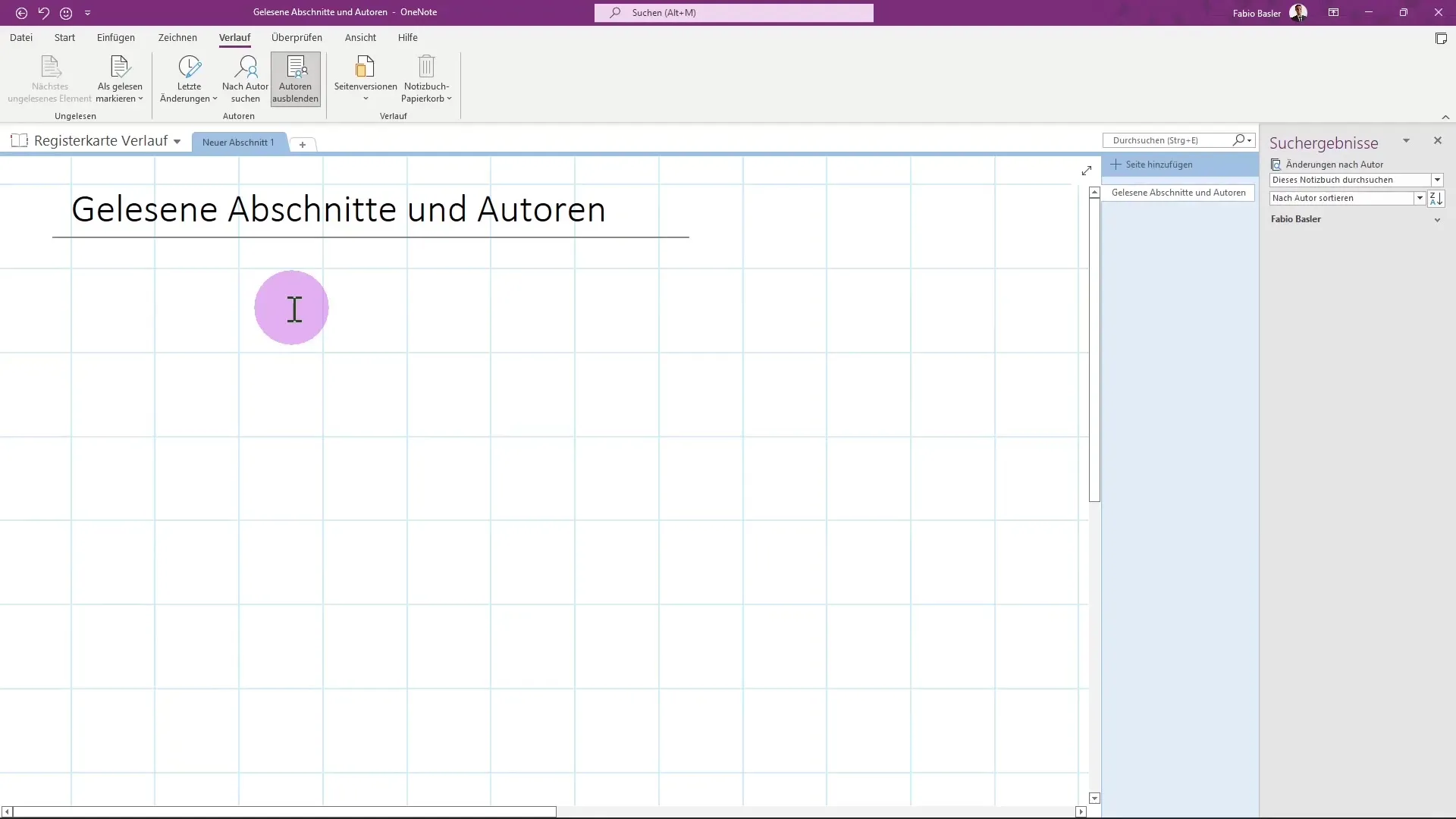Expand Letzte Änderungen dropdown arrow
Screen dimensions: 1456x819
point(215,99)
